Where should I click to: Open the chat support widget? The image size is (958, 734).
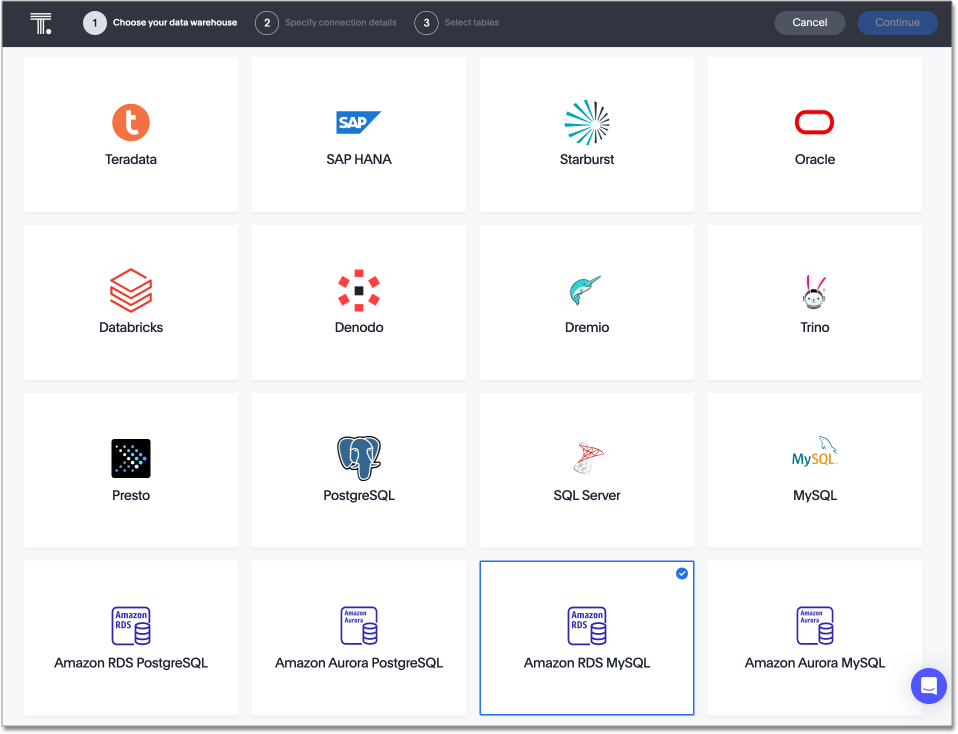[928, 686]
